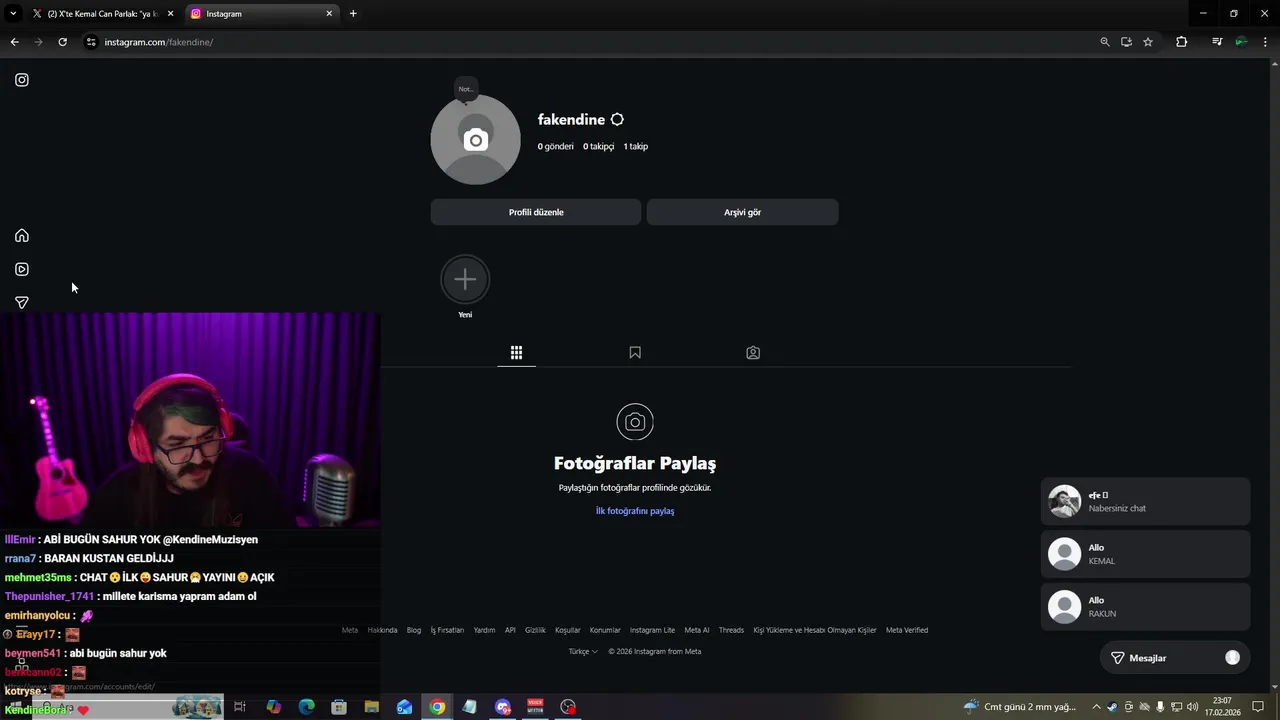Open zoom magnifier icon in address bar
The image size is (1280, 720).
click(x=1105, y=42)
